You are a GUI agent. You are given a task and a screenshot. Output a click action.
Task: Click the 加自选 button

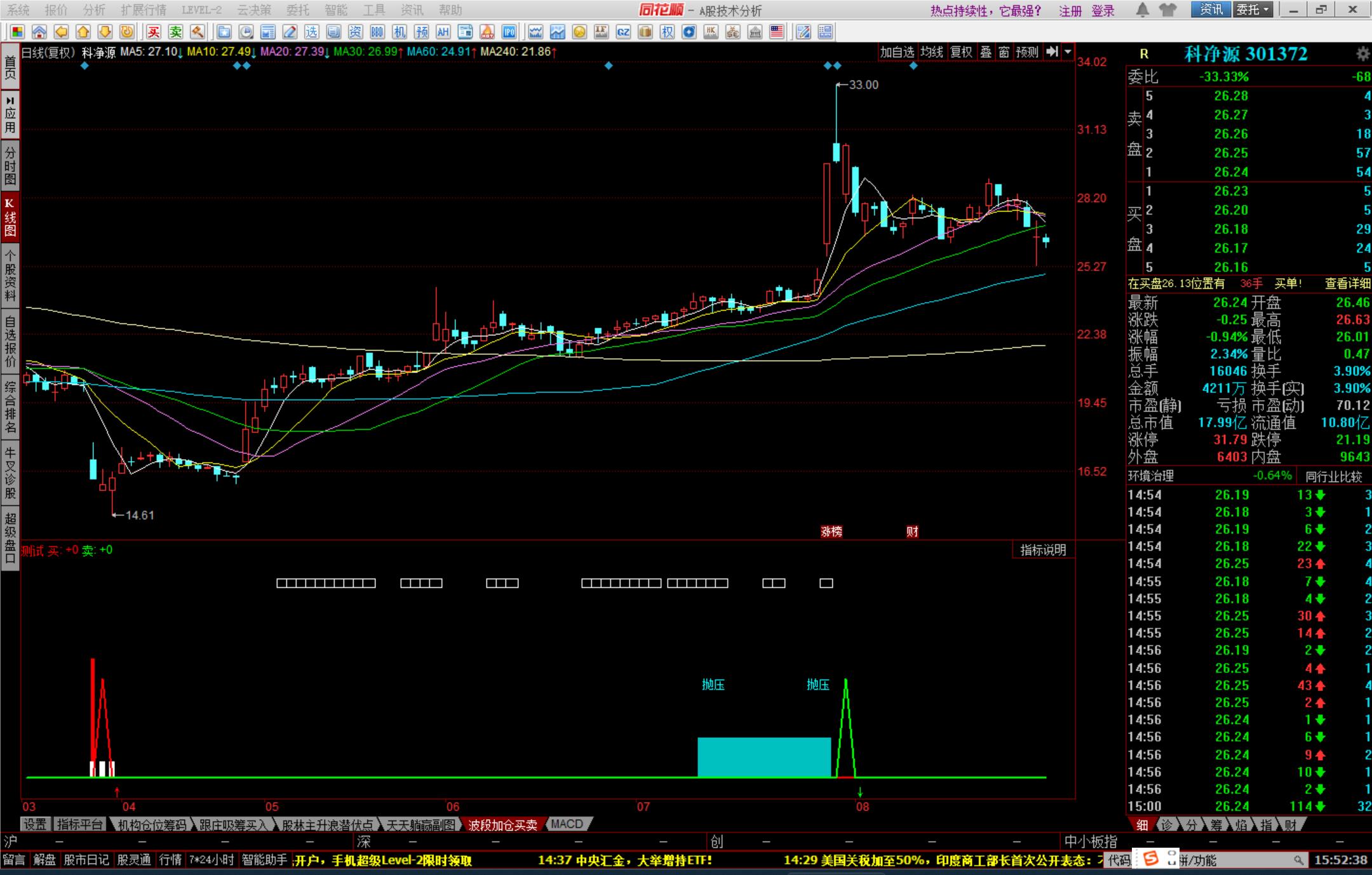(x=897, y=52)
